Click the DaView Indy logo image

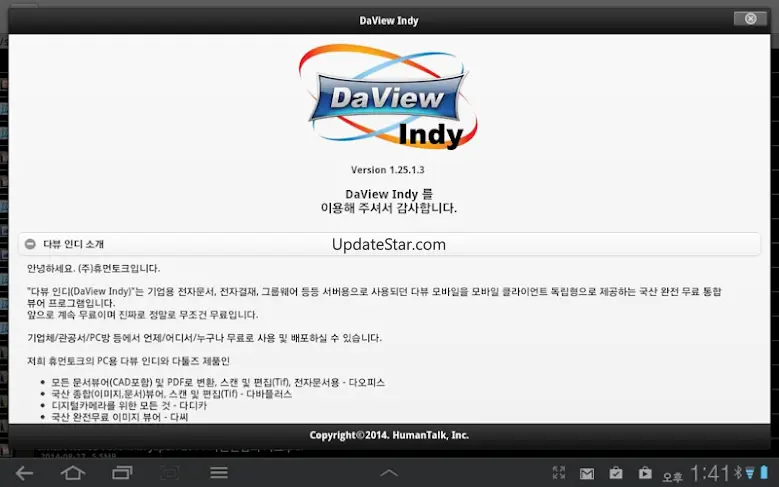(389, 95)
